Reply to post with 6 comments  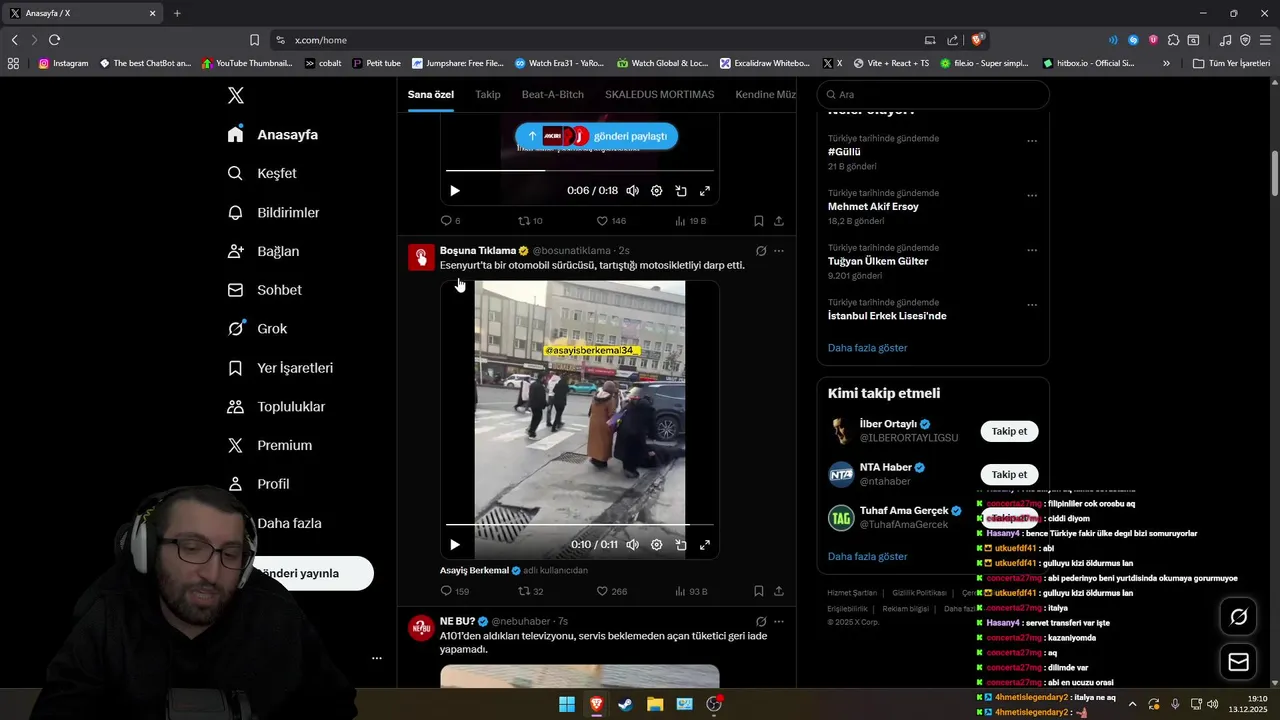450,220
